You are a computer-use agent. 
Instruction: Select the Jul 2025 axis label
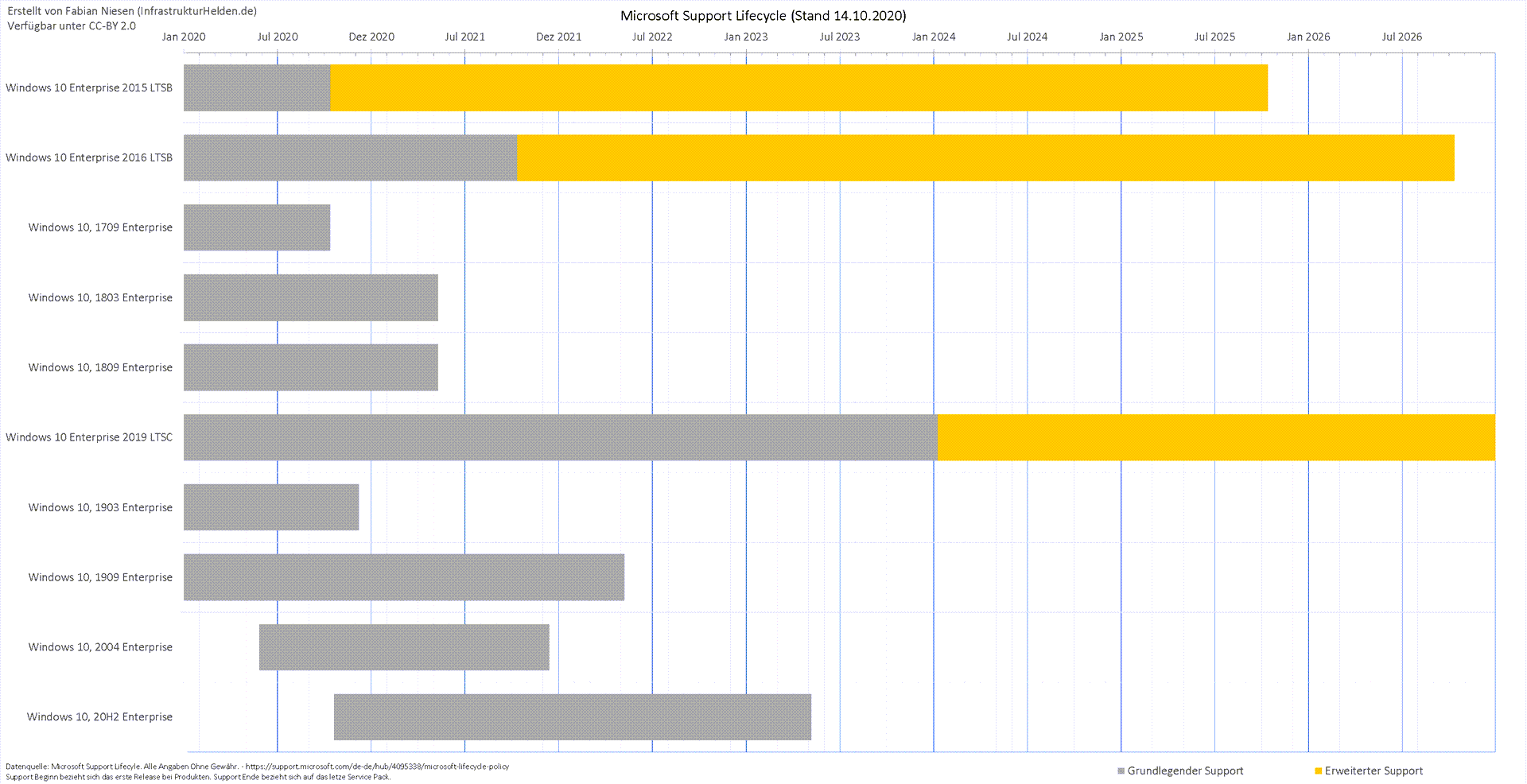point(1214,37)
